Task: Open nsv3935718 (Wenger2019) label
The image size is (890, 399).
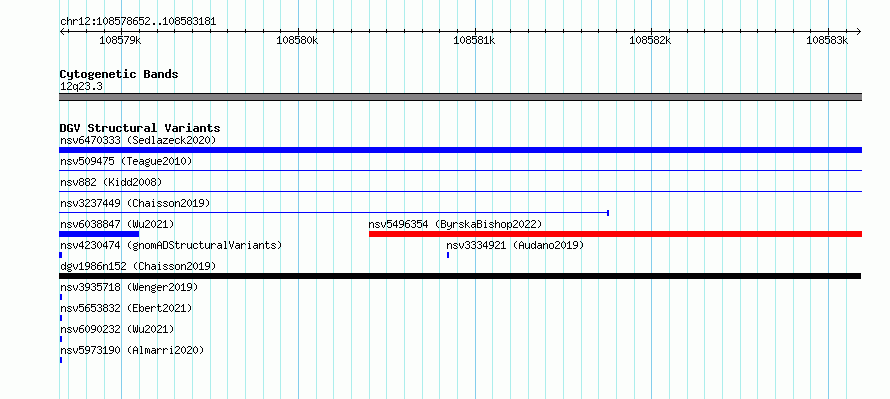Action: 129,287
